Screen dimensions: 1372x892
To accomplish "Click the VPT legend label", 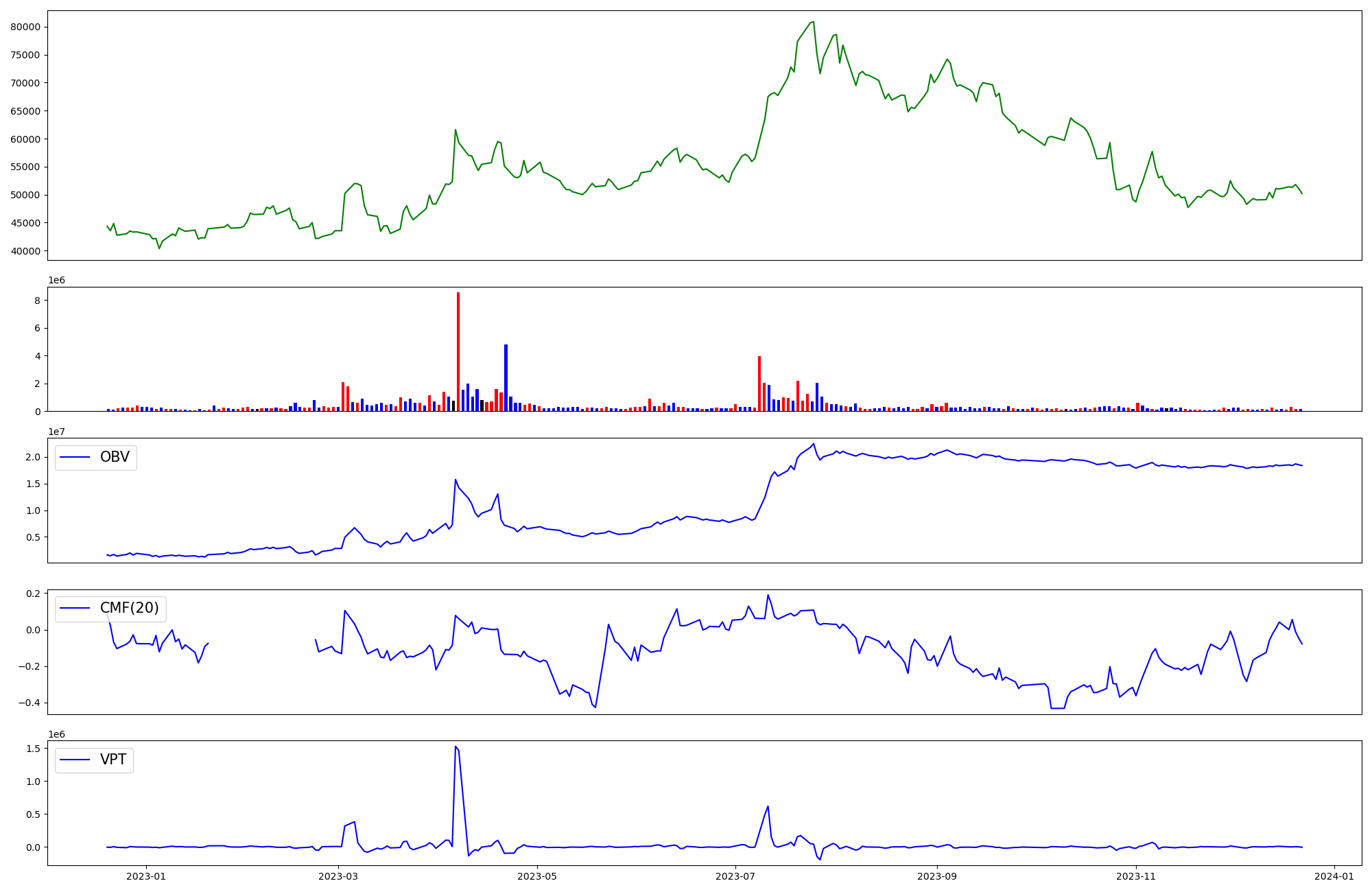I will (113, 760).
